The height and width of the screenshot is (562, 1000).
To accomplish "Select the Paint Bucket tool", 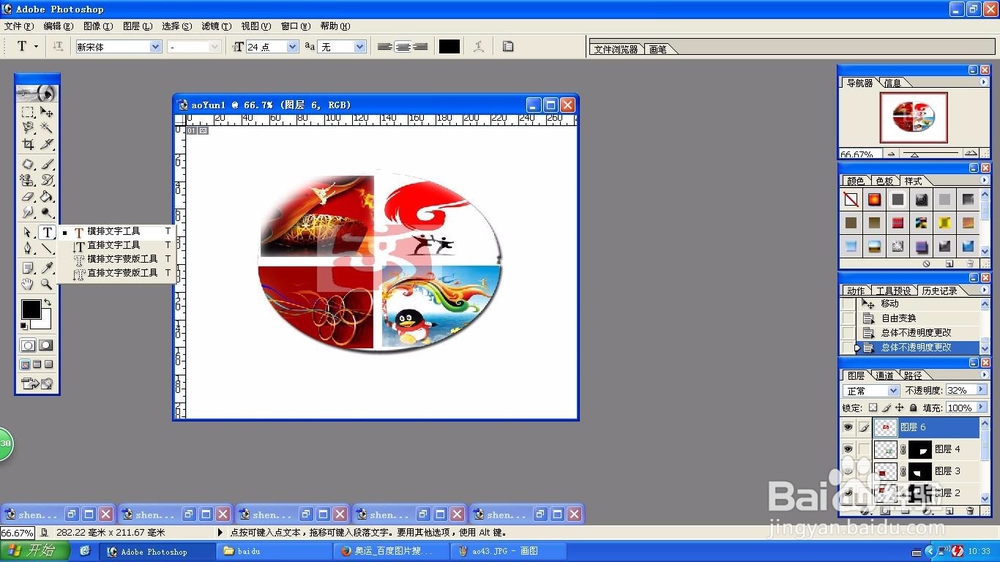I will 47,196.
